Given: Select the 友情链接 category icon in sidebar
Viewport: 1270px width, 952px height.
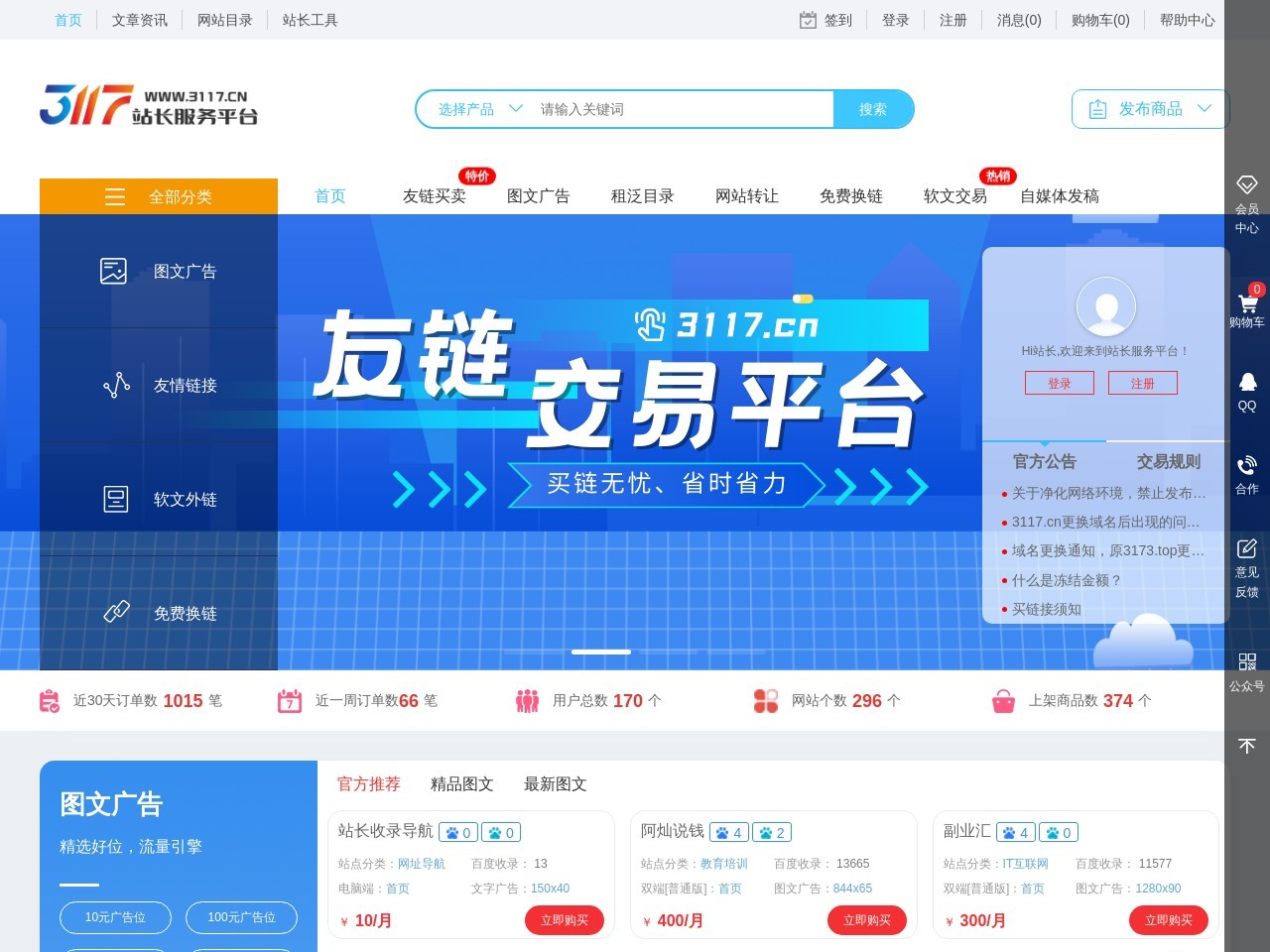Looking at the screenshot, I should pyautogui.click(x=115, y=383).
